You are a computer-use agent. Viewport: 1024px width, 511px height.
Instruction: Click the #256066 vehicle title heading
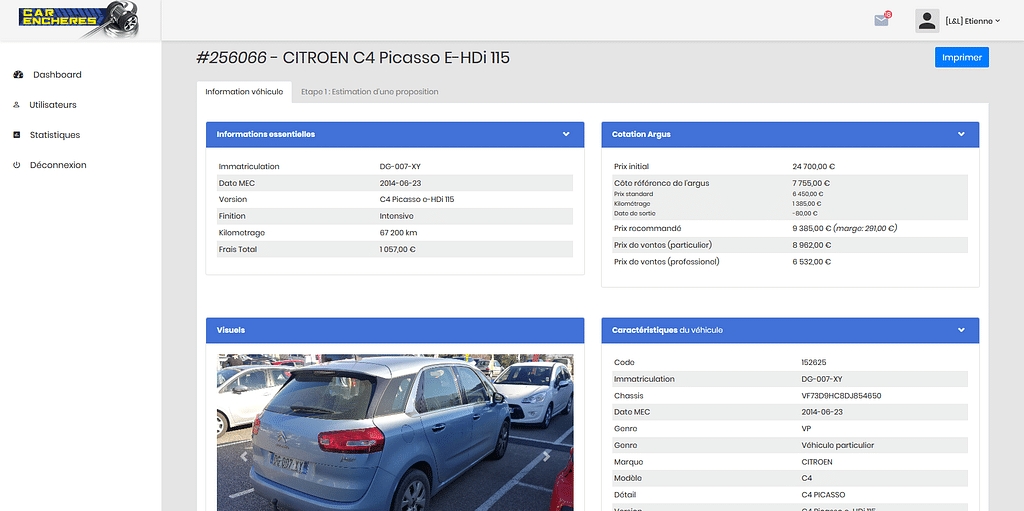(x=353, y=58)
